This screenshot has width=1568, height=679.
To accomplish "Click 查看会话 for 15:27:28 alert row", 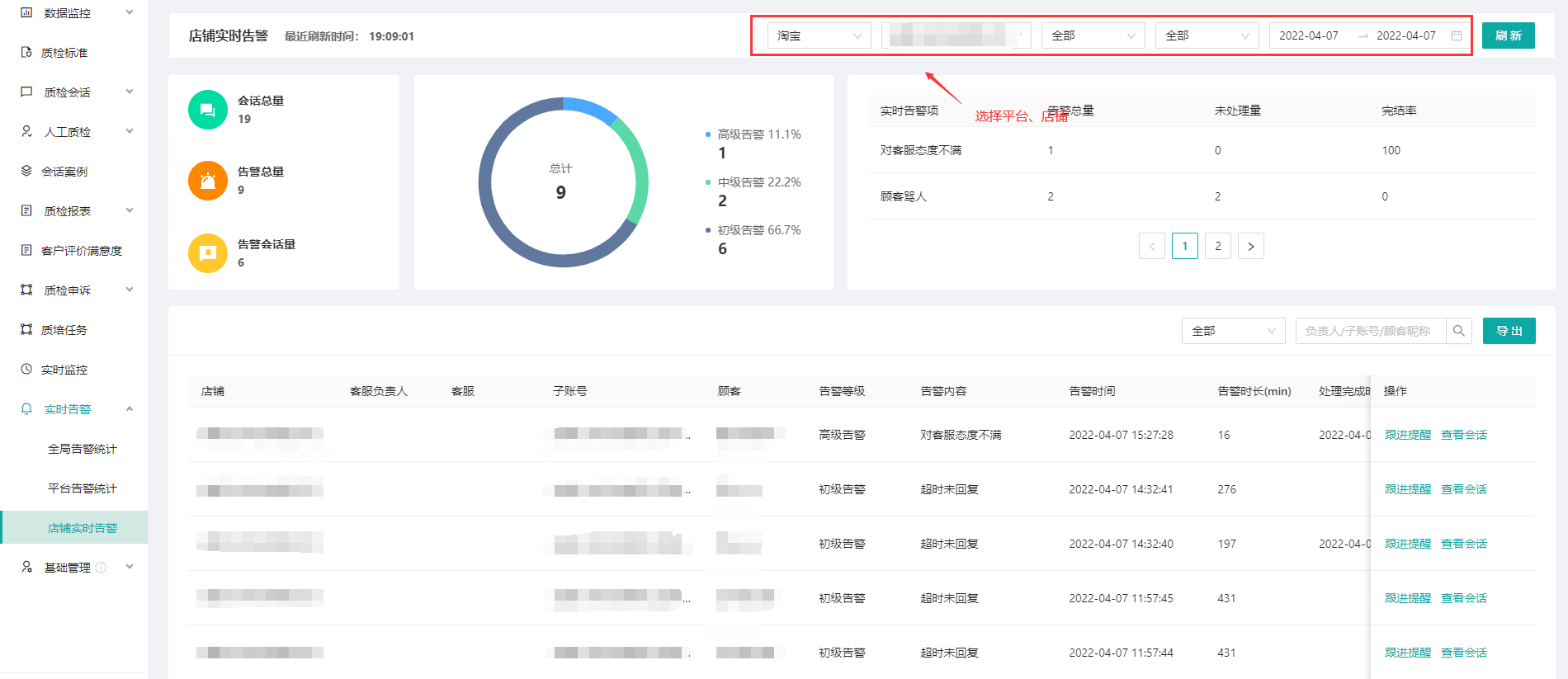I will pyautogui.click(x=1464, y=435).
